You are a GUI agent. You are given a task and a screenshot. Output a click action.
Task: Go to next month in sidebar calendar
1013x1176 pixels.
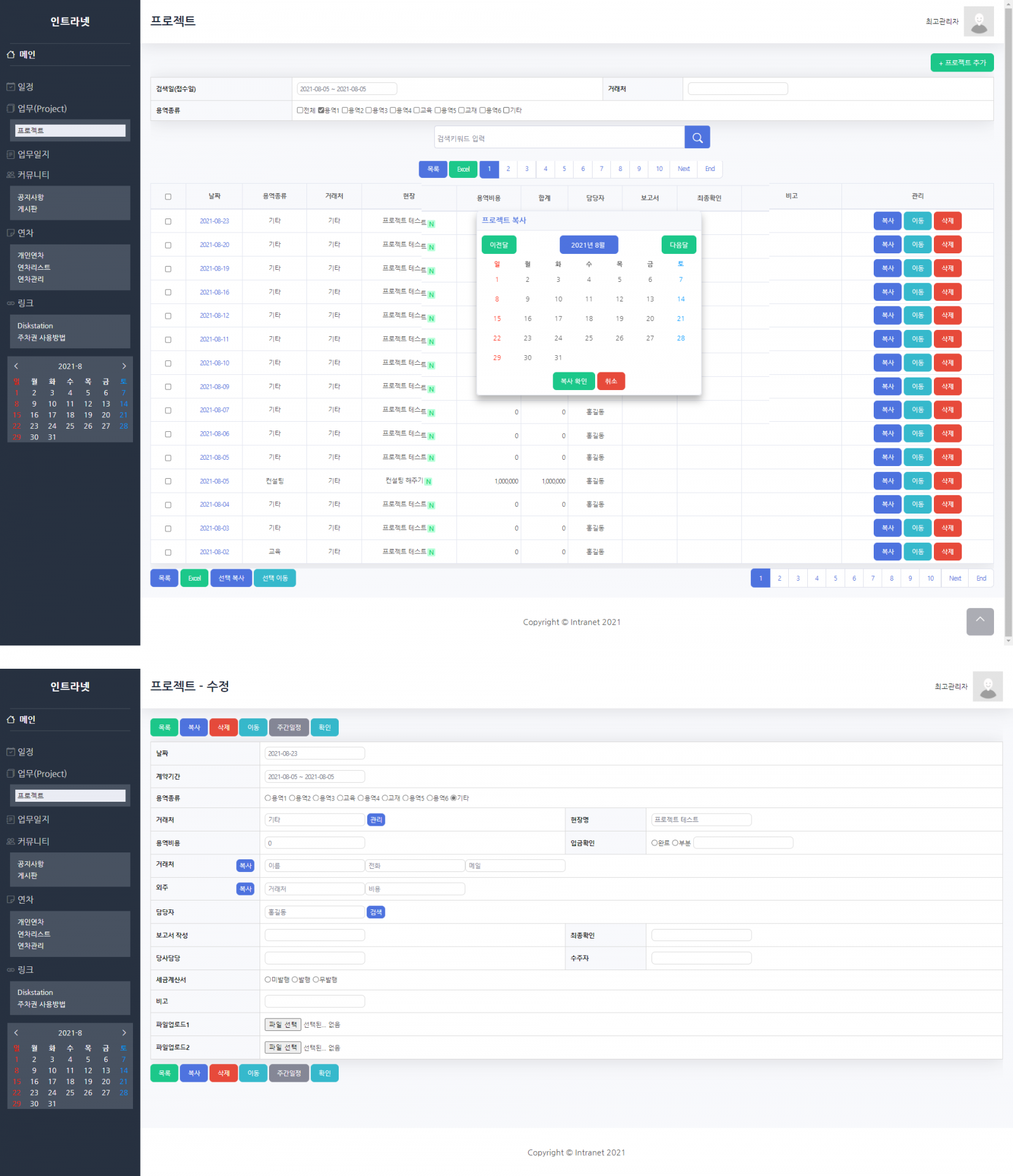(124, 366)
